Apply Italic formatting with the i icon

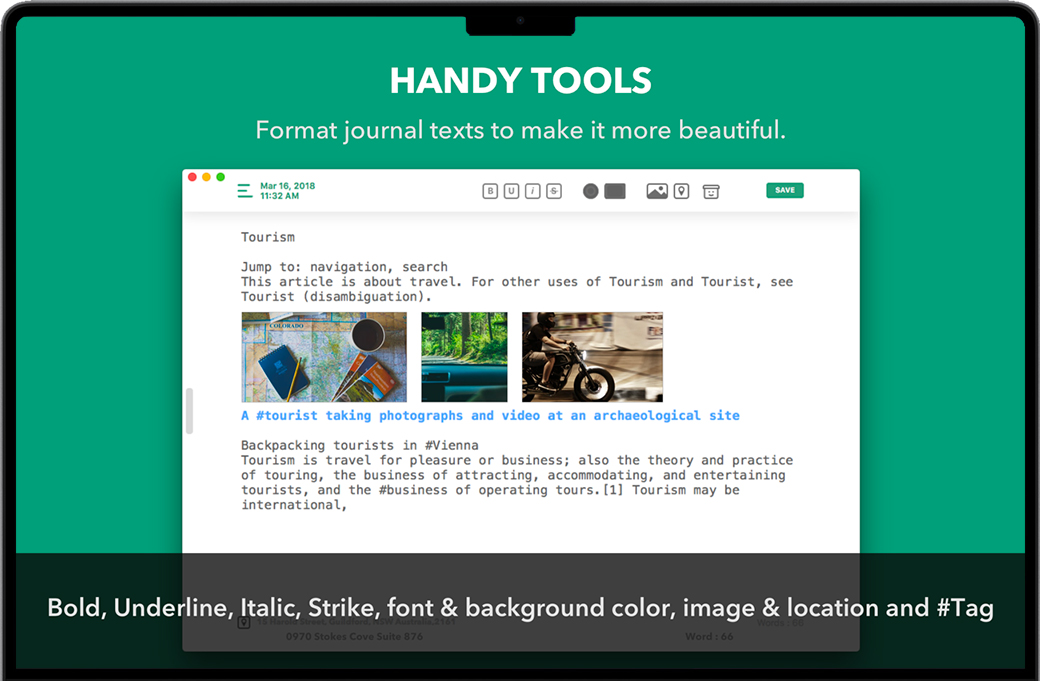pos(533,191)
